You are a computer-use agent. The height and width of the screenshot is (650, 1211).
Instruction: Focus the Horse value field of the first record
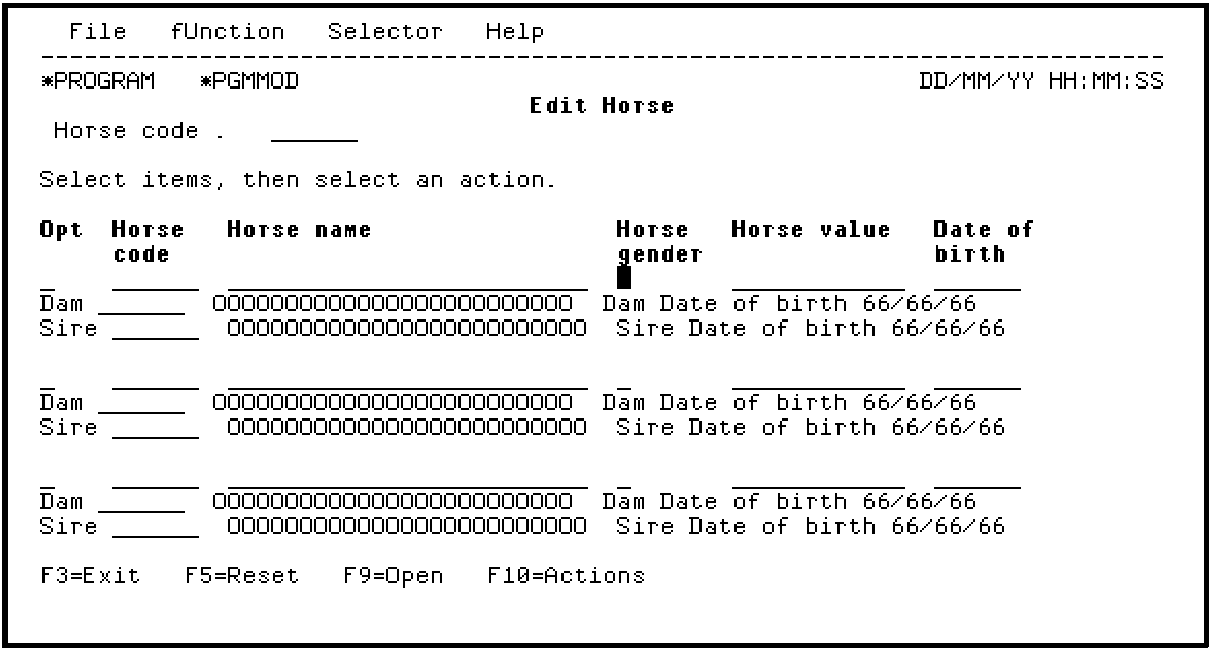coord(817,279)
